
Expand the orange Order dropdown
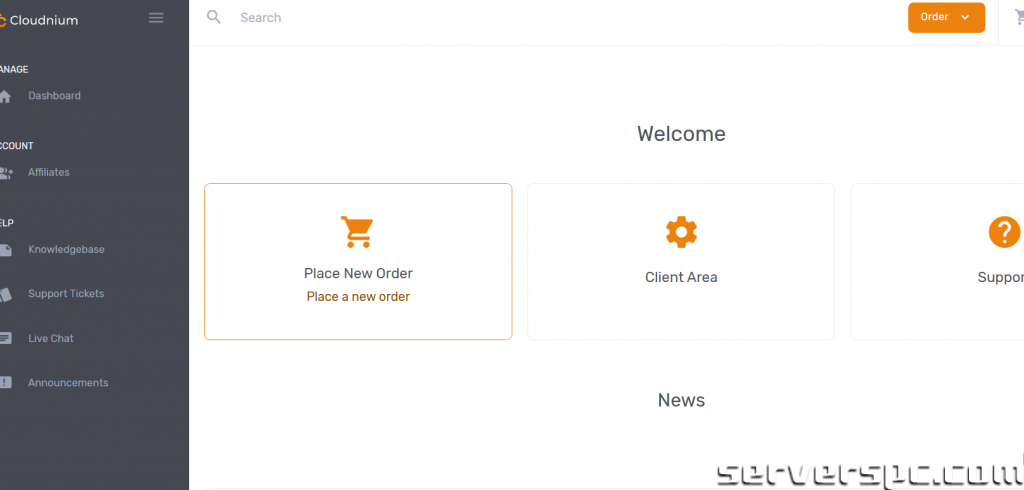point(946,17)
